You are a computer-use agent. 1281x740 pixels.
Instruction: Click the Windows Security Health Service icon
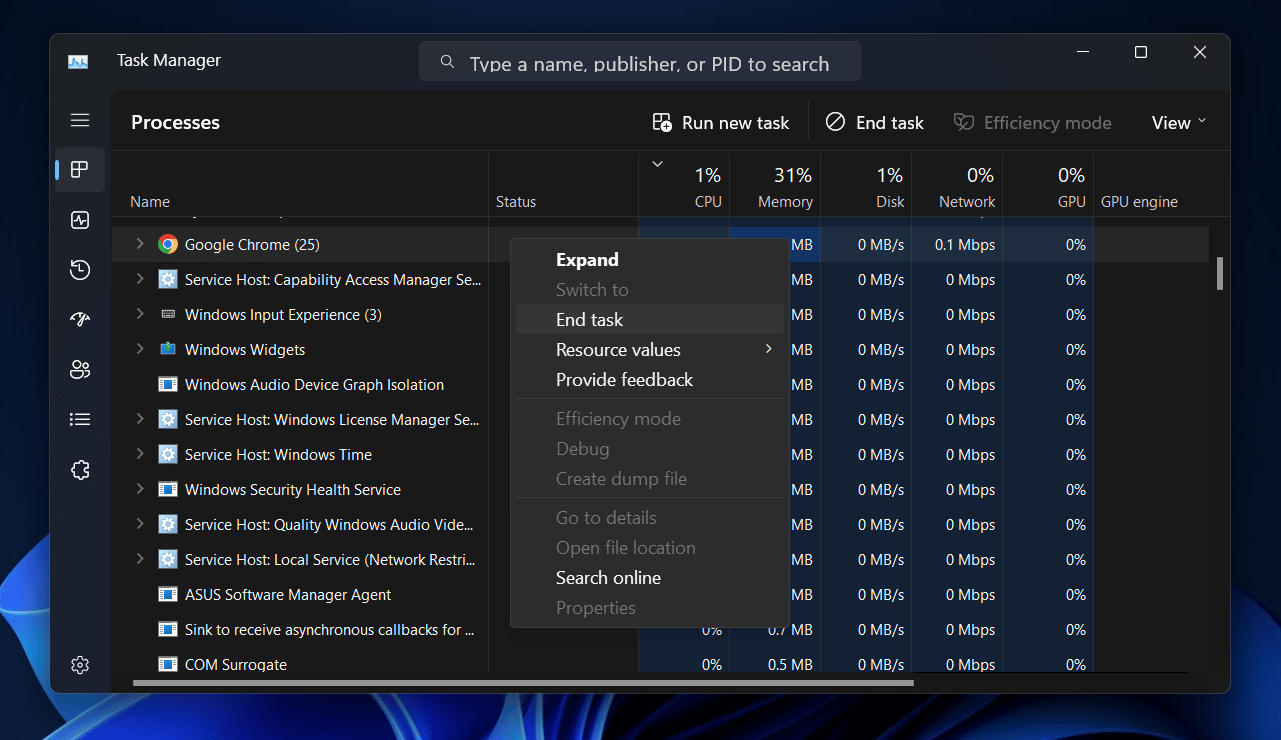[168, 490]
